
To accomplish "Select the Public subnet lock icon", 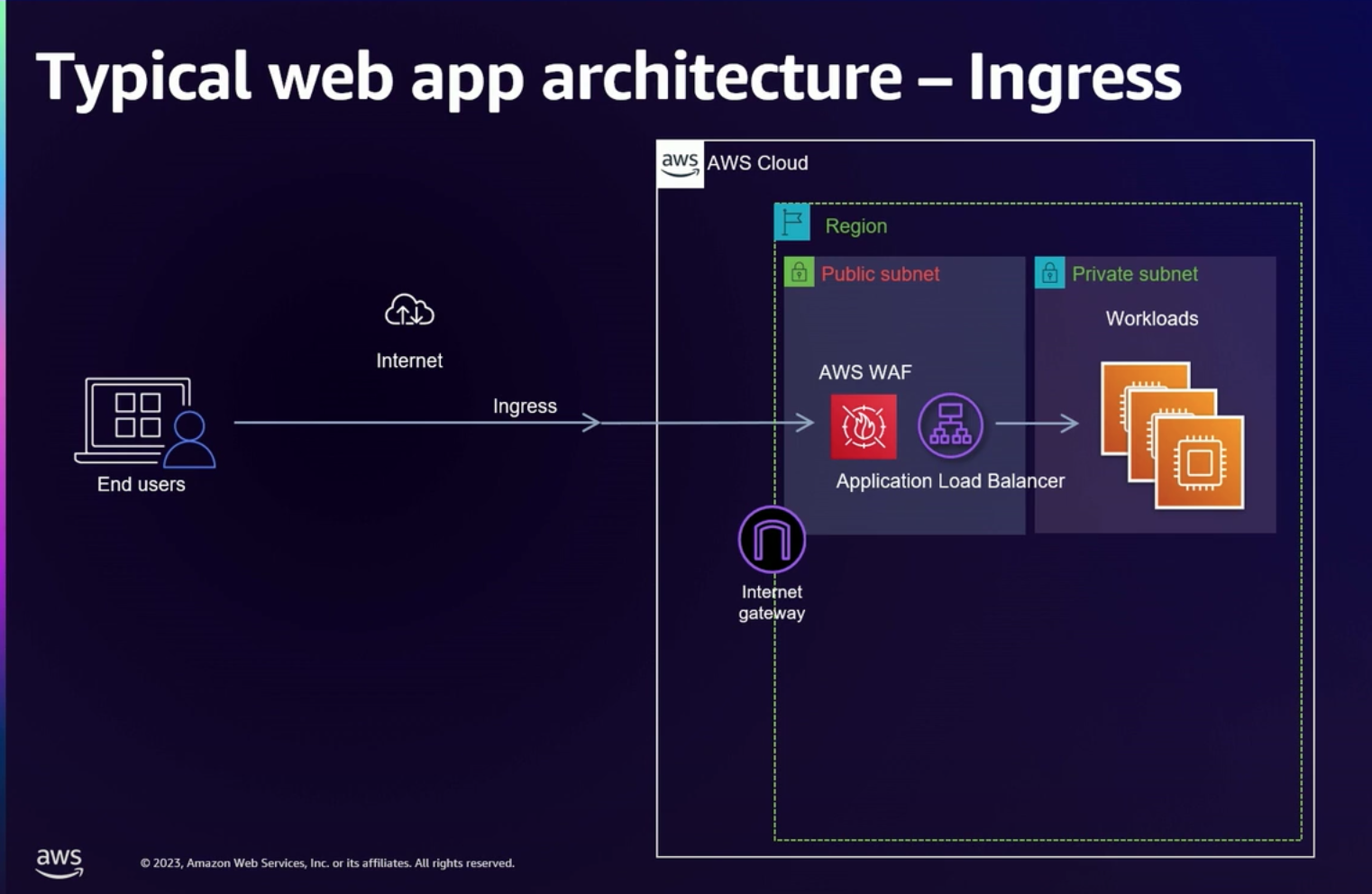I will (799, 271).
